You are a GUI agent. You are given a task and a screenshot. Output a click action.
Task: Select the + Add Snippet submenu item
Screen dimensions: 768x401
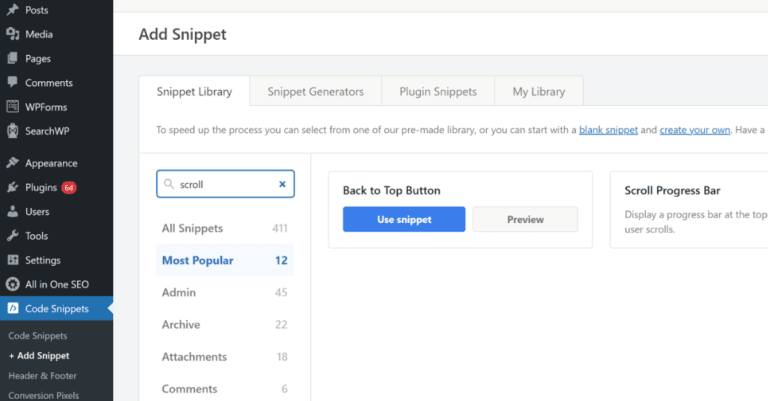tap(39, 356)
